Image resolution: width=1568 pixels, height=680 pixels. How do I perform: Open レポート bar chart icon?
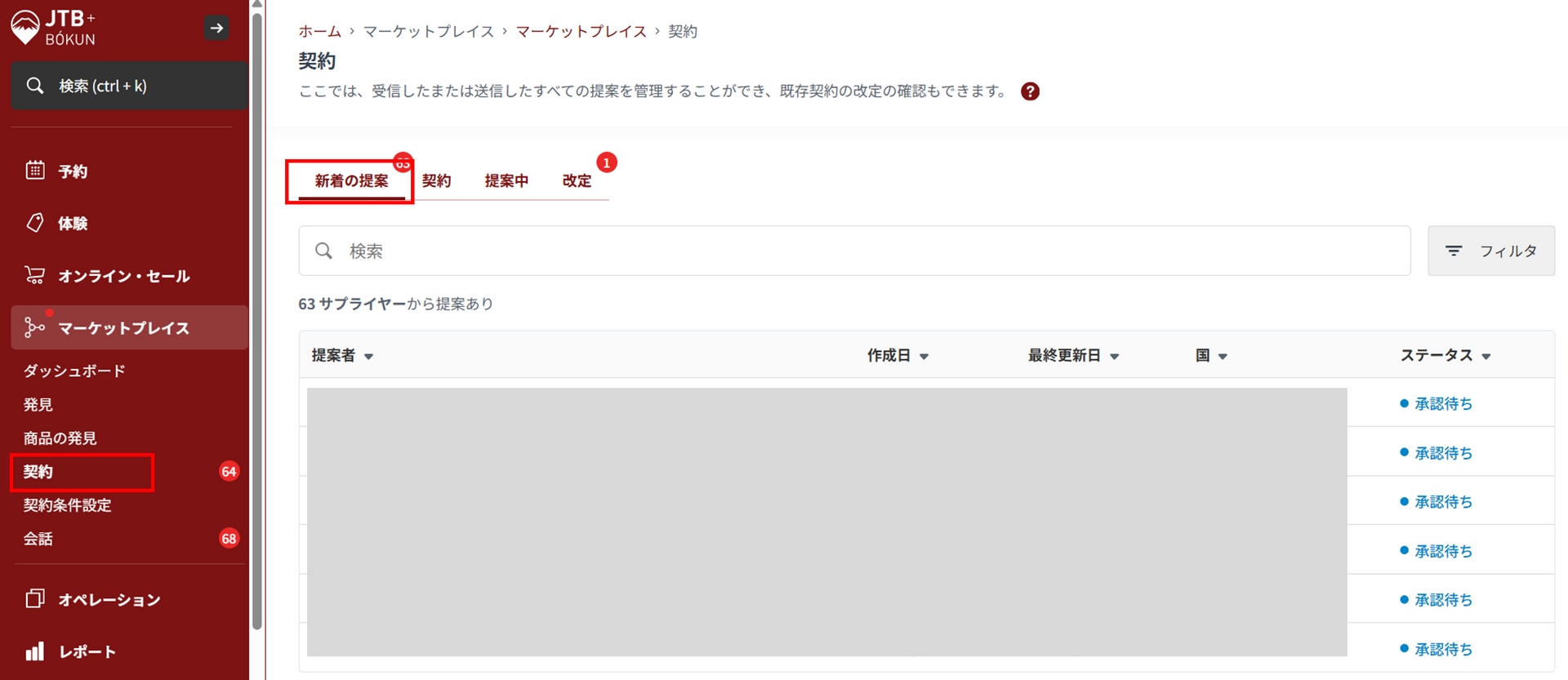click(x=34, y=651)
